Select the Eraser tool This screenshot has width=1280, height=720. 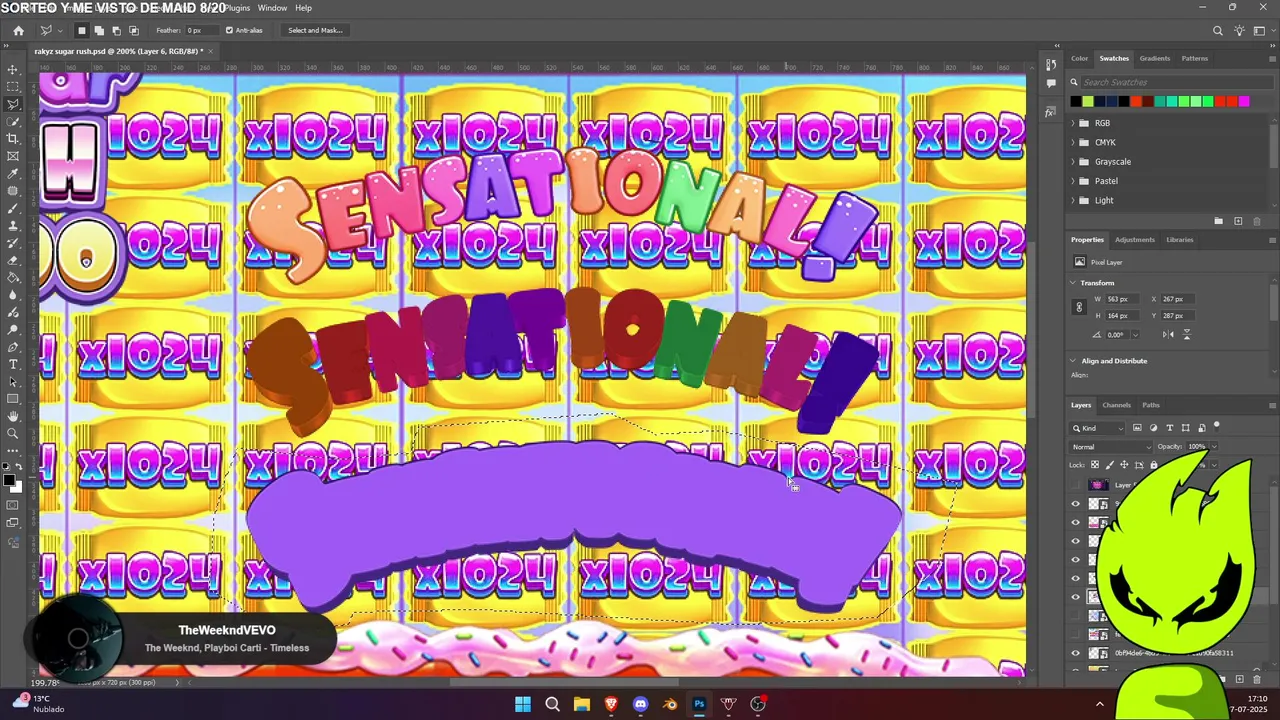point(13,260)
